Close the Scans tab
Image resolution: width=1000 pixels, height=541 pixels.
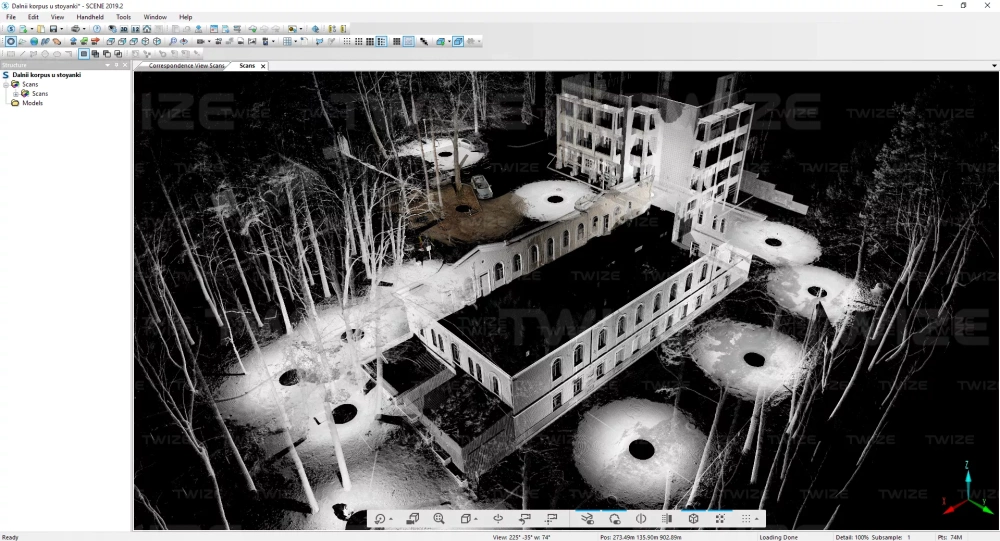[x=263, y=66]
